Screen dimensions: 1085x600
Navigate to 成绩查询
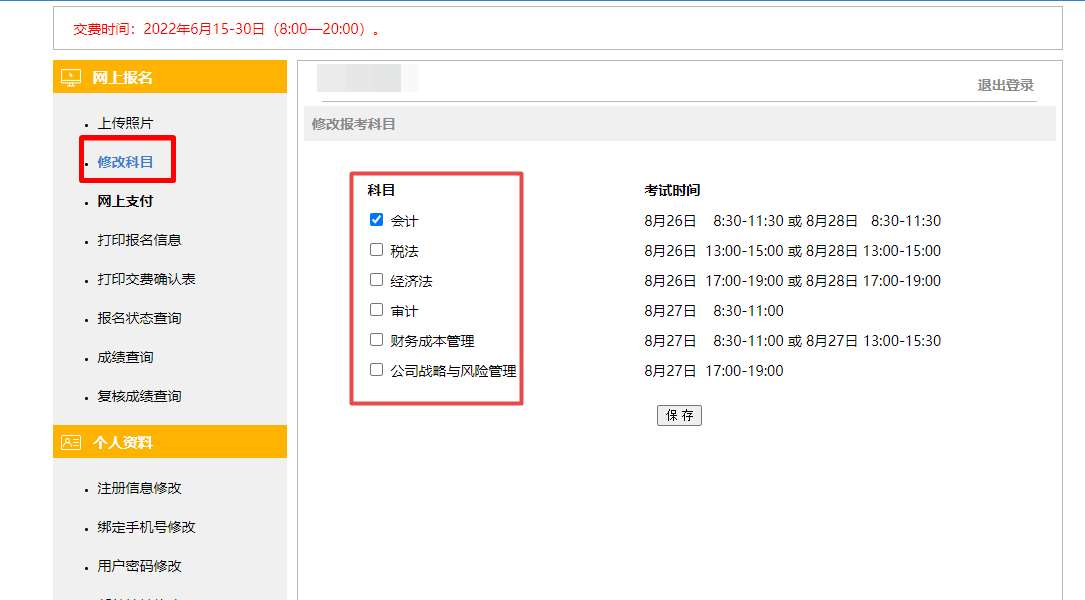(x=125, y=357)
